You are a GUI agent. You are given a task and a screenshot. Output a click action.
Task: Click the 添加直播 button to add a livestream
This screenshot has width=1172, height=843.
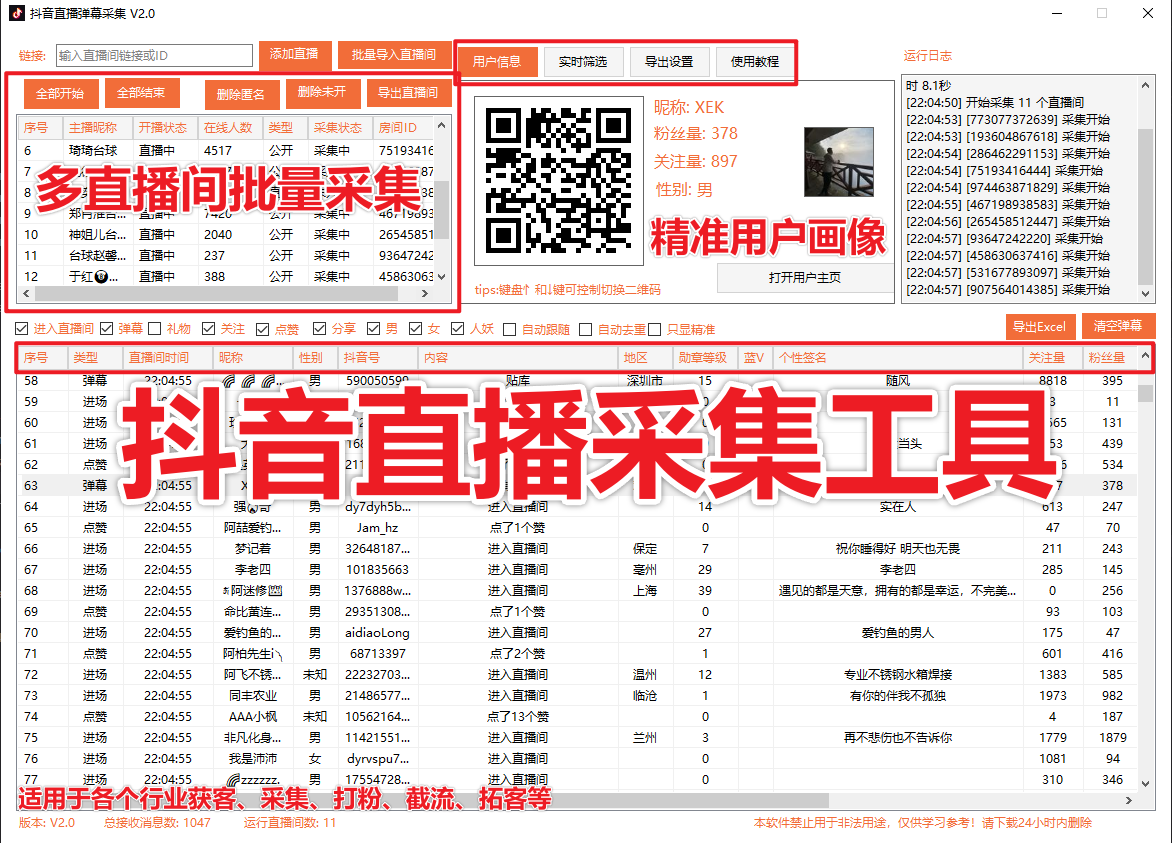point(295,55)
